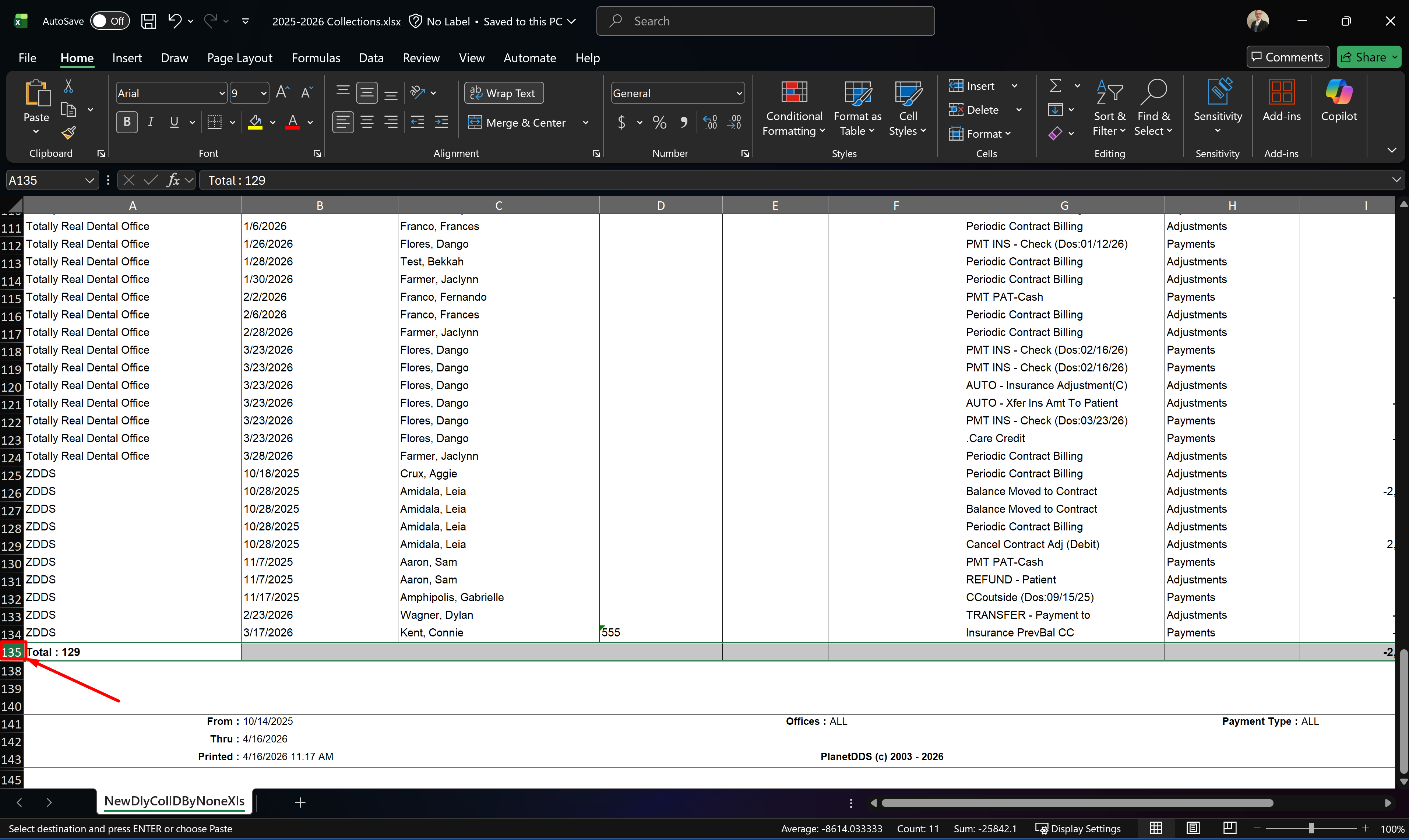Select the Format Painter brush
Viewport: 1409px width, 840px height.
68,133
